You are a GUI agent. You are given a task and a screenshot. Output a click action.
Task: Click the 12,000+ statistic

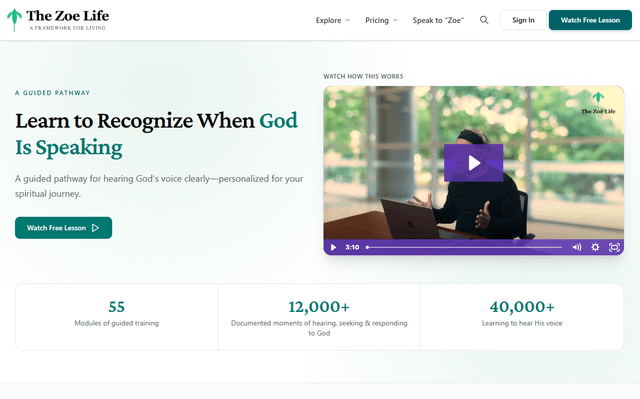[319, 307]
